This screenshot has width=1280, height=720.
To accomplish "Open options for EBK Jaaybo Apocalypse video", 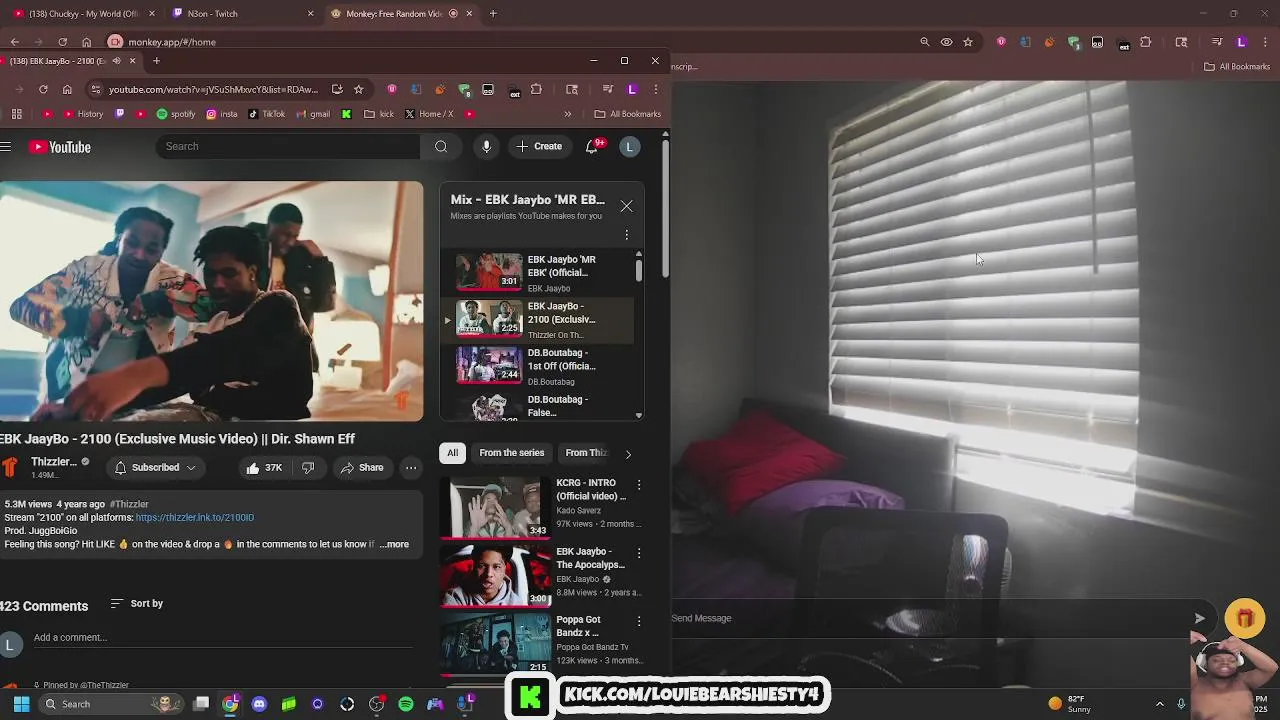I will tap(639, 553).
